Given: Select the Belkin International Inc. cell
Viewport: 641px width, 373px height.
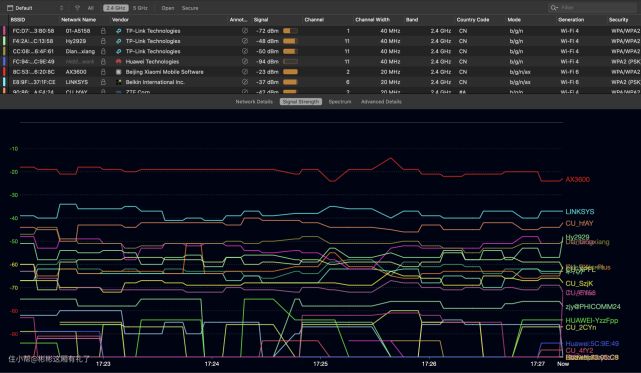Looking at the screenshot, I should pyautogui.click(x=155, y=82).
